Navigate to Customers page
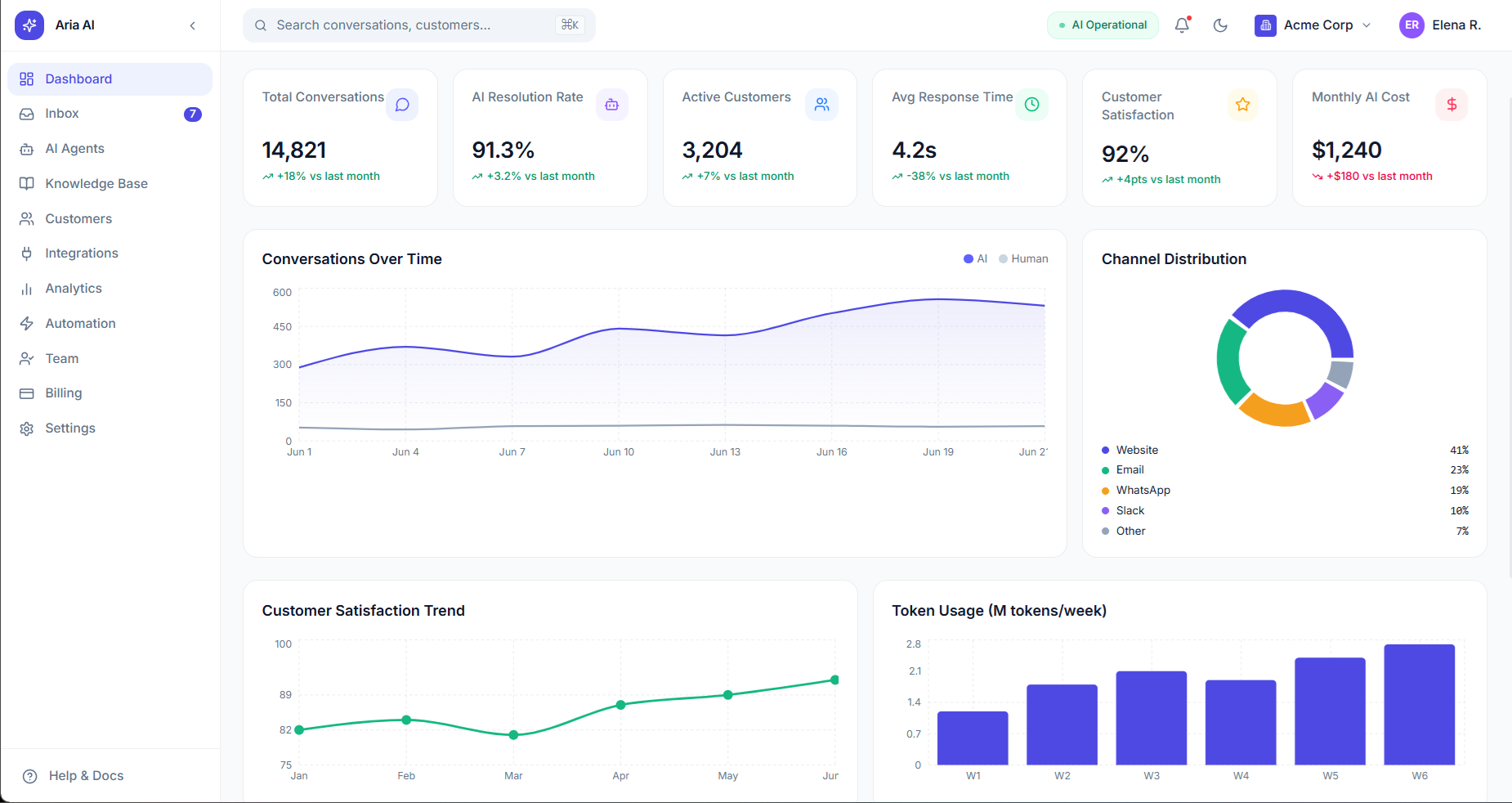 point(110,219)
